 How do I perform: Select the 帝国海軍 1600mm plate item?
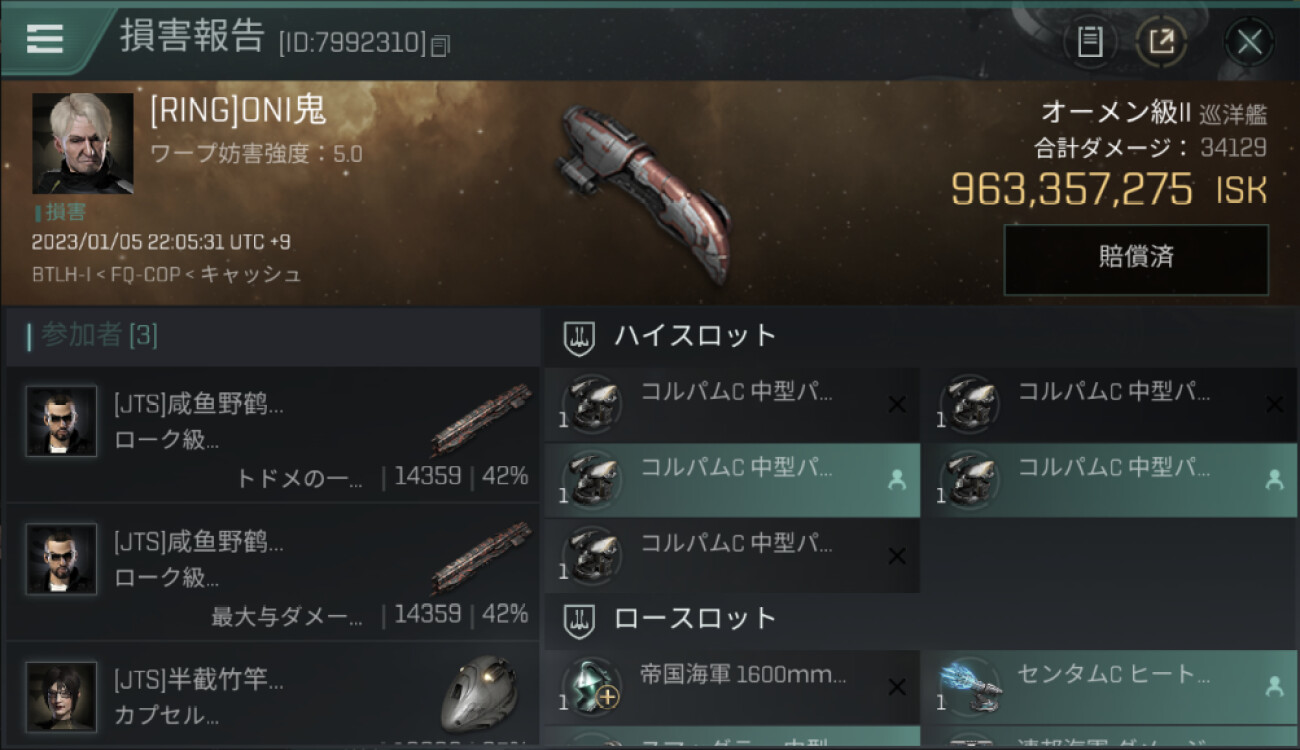[732, 687]
